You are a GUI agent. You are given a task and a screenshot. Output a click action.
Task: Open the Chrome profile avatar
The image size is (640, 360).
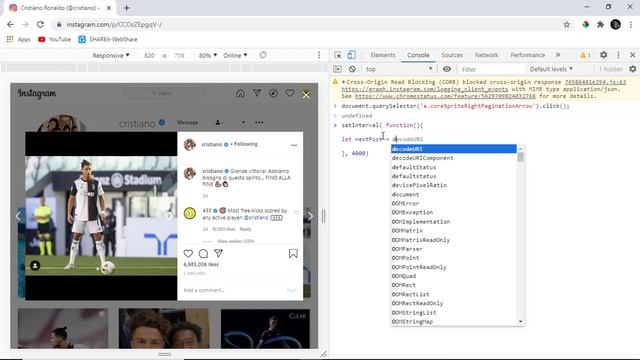point(616,24)
